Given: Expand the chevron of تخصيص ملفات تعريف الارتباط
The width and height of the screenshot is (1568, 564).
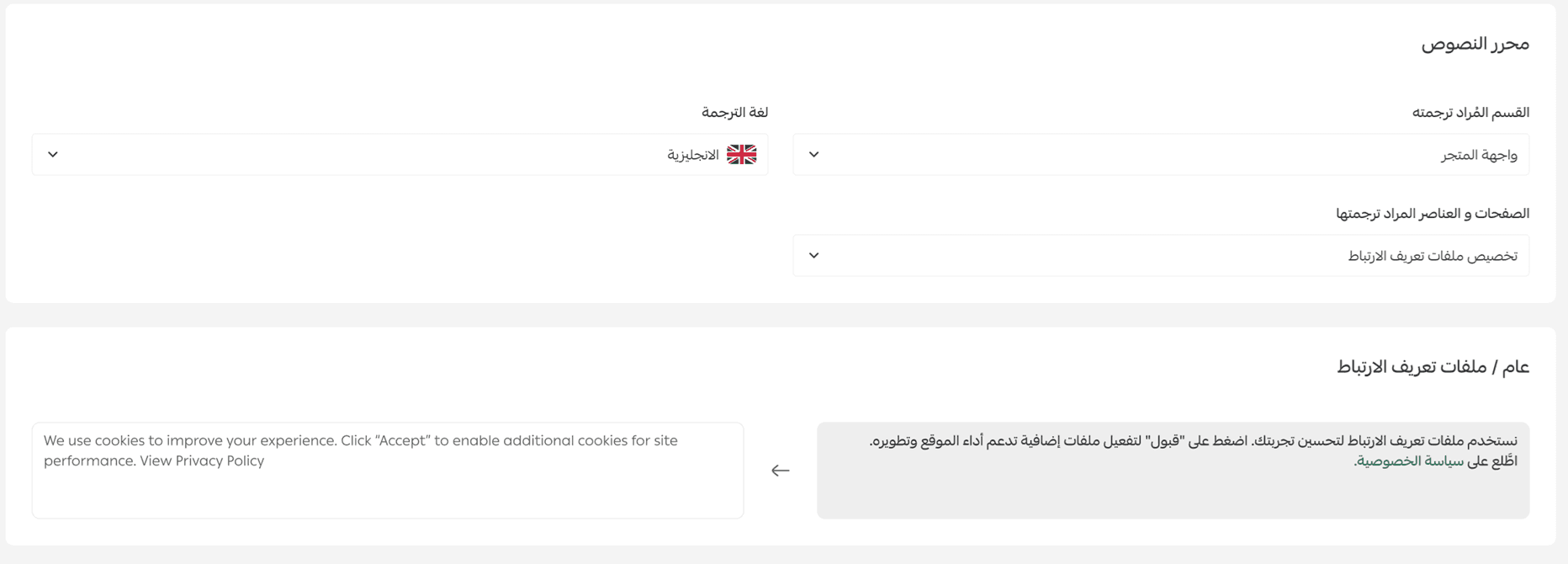Looking at the screenshot, I should coord(813,256).
